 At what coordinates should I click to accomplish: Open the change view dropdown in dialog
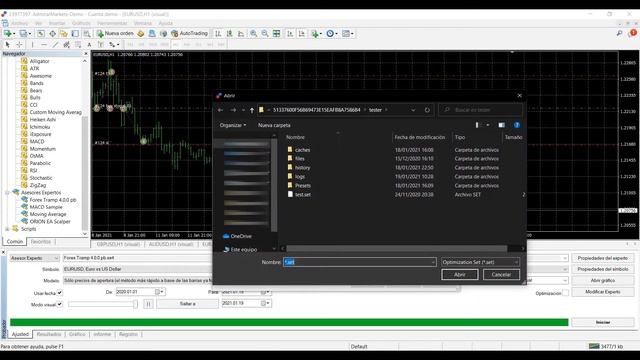click(488, 125)
